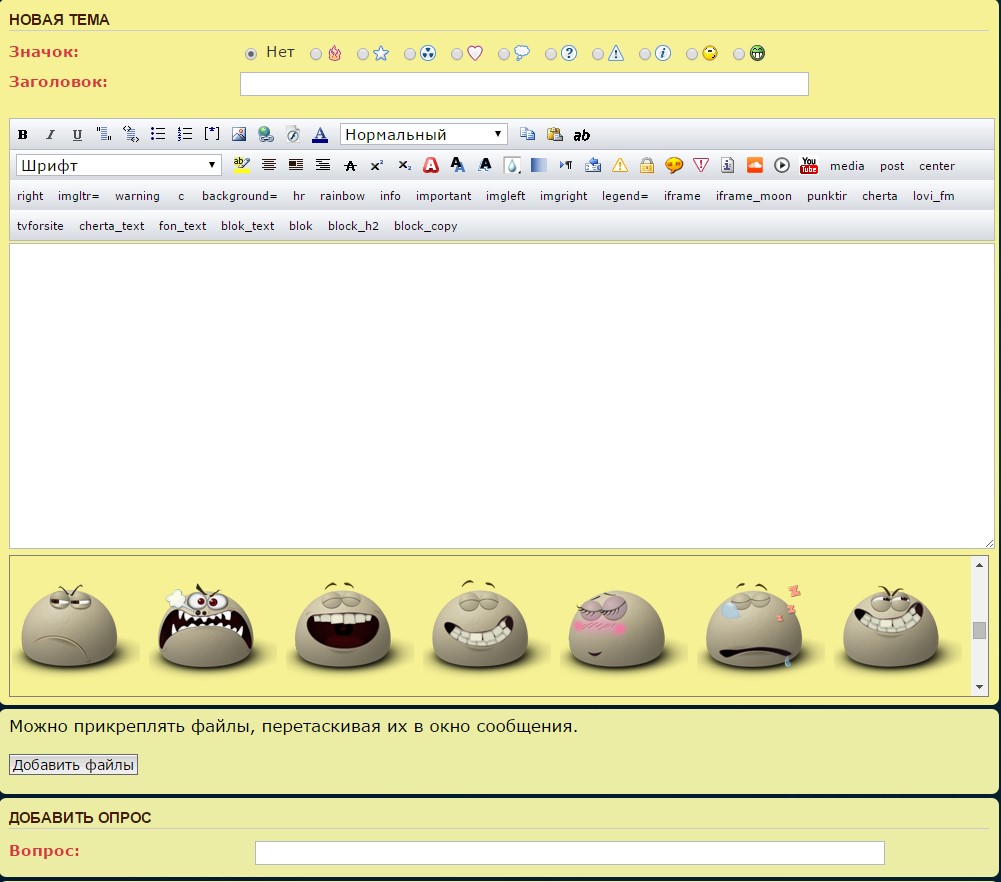The width and height of the screenshot is (1001, 882).
Task: Choose the star topic icon option
Action: click(363, 54)
